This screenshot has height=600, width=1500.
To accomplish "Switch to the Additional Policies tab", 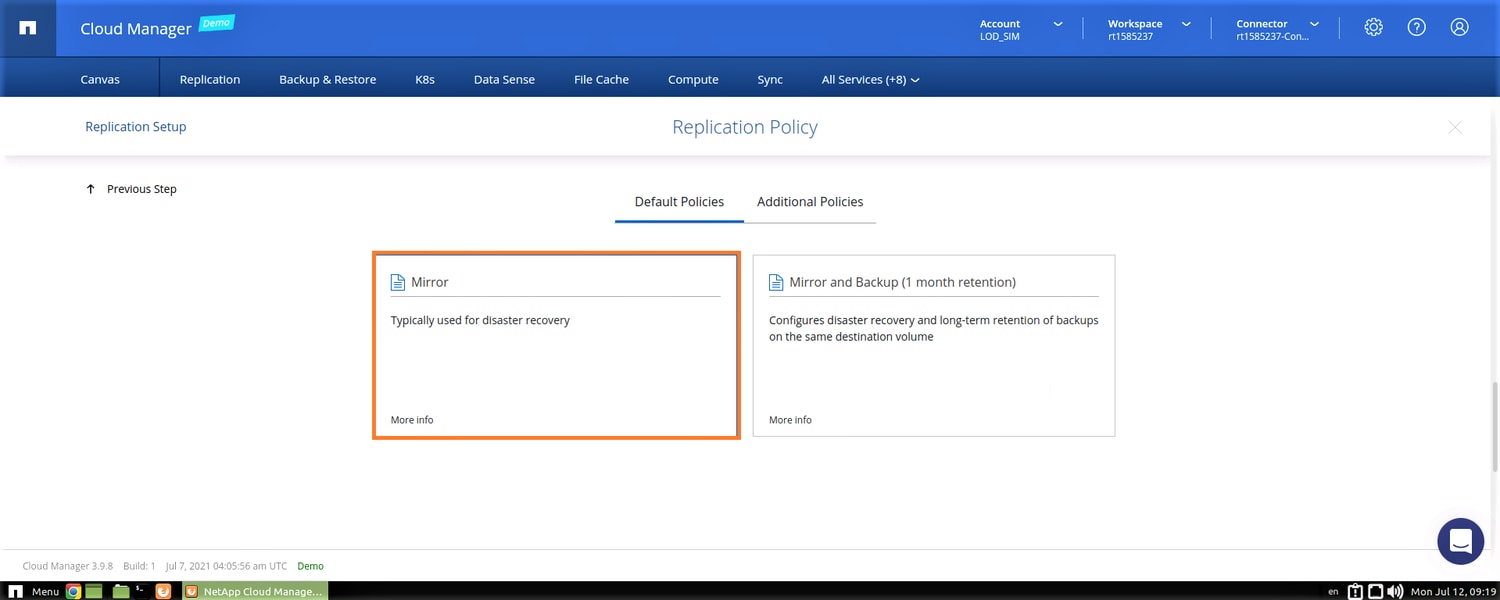I will click(x=809, y=202).
